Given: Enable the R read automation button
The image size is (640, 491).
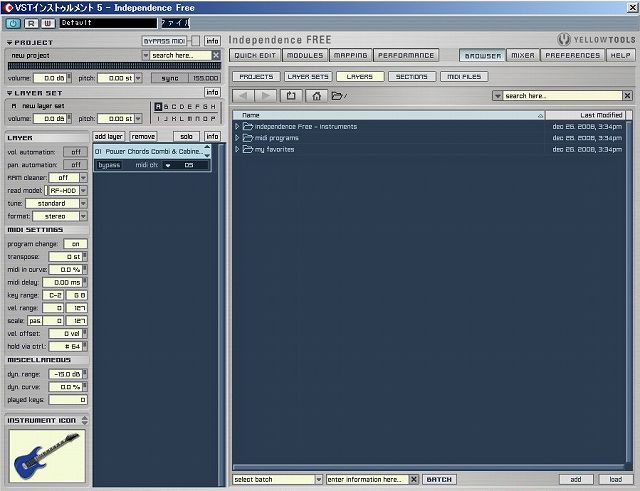Looking at the screenshot, I should point(31,23).
